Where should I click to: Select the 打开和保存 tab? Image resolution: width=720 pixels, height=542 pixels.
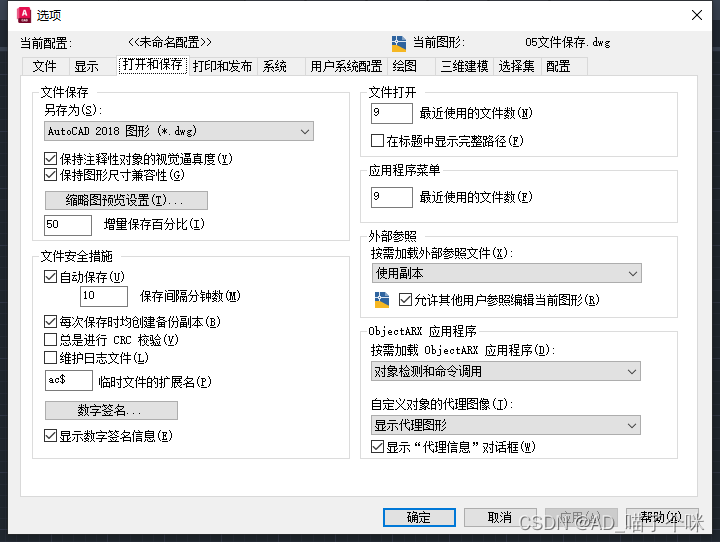(x=153, y=65)
